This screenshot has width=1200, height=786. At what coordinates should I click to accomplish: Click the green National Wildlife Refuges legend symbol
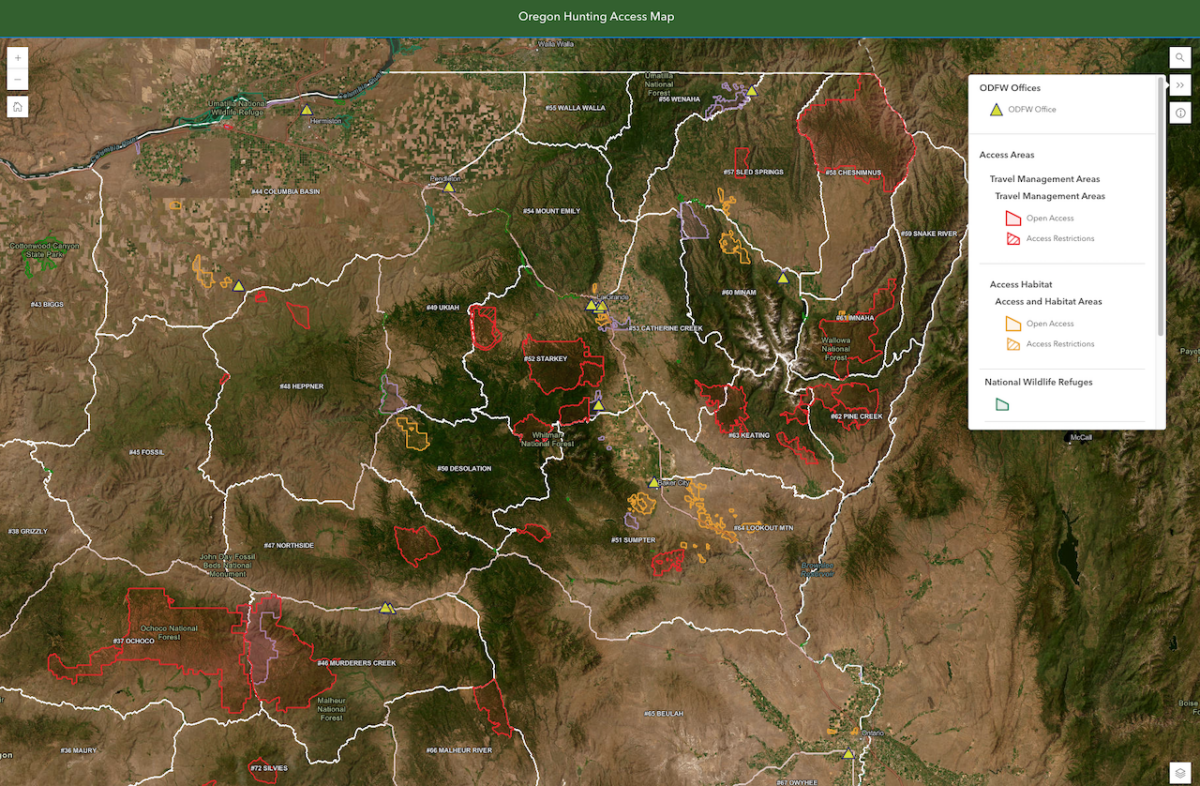point(1001,404)
